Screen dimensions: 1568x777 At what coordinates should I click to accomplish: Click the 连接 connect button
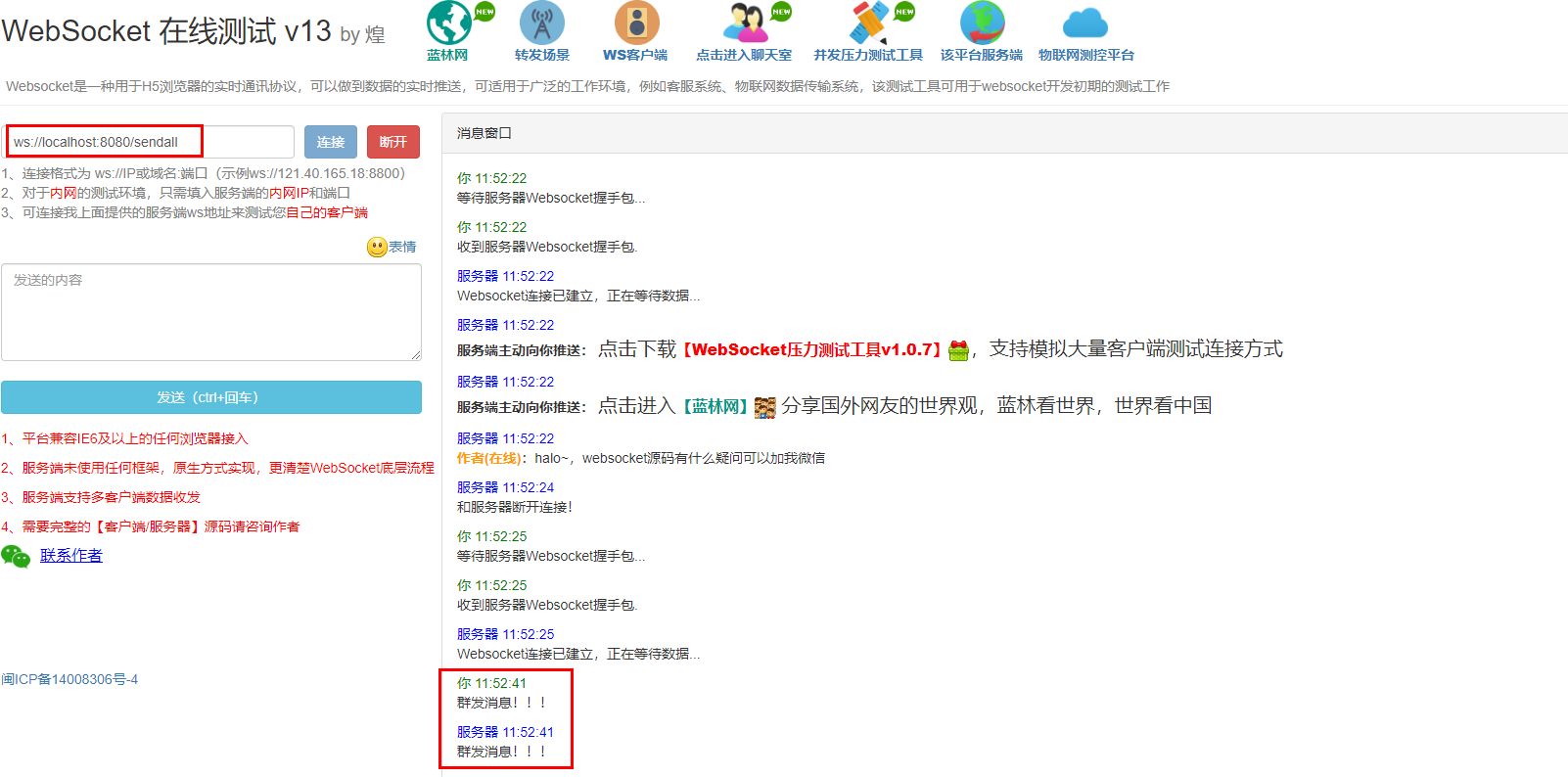331,142
